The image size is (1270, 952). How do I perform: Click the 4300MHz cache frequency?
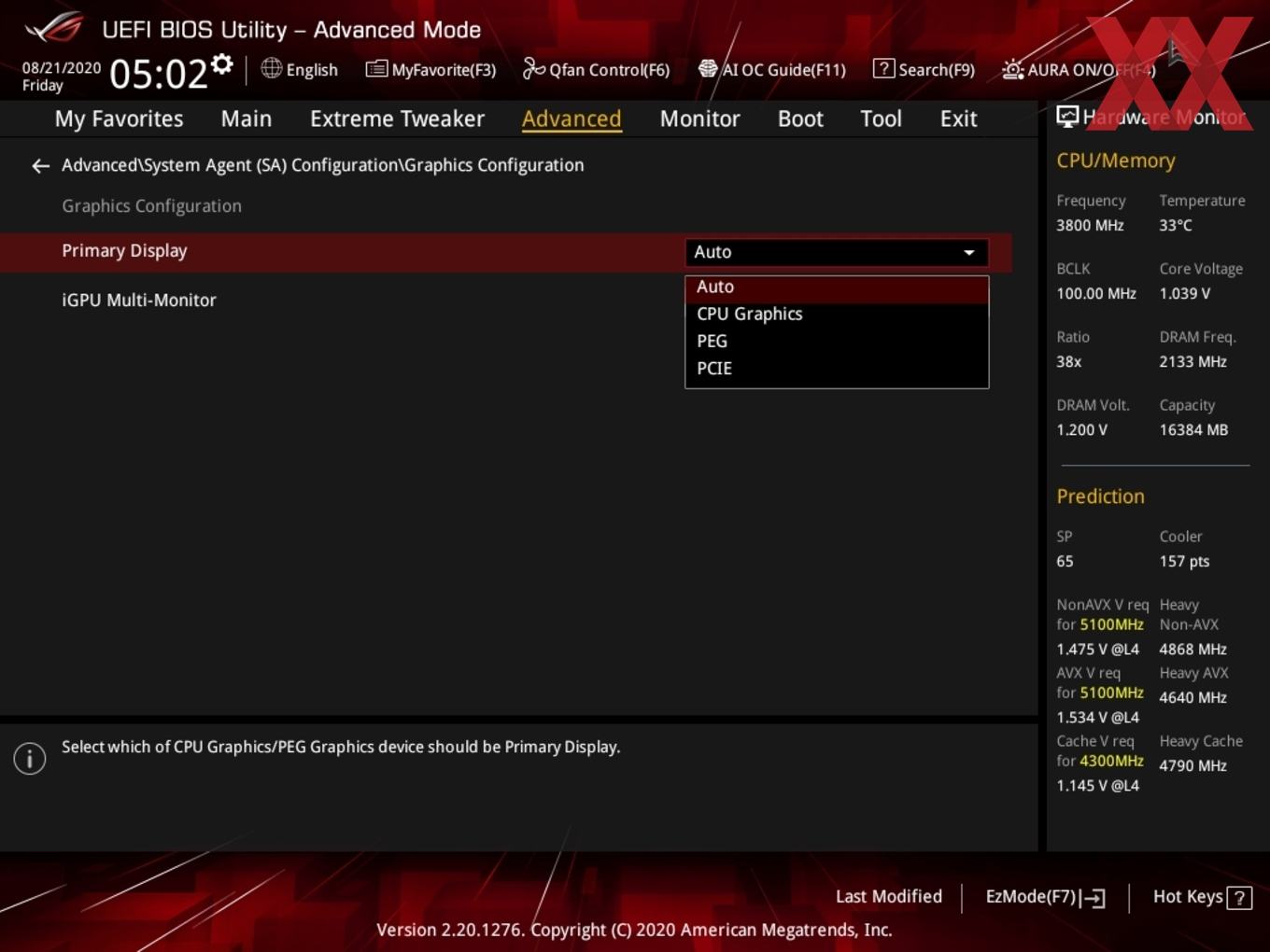1111,762
